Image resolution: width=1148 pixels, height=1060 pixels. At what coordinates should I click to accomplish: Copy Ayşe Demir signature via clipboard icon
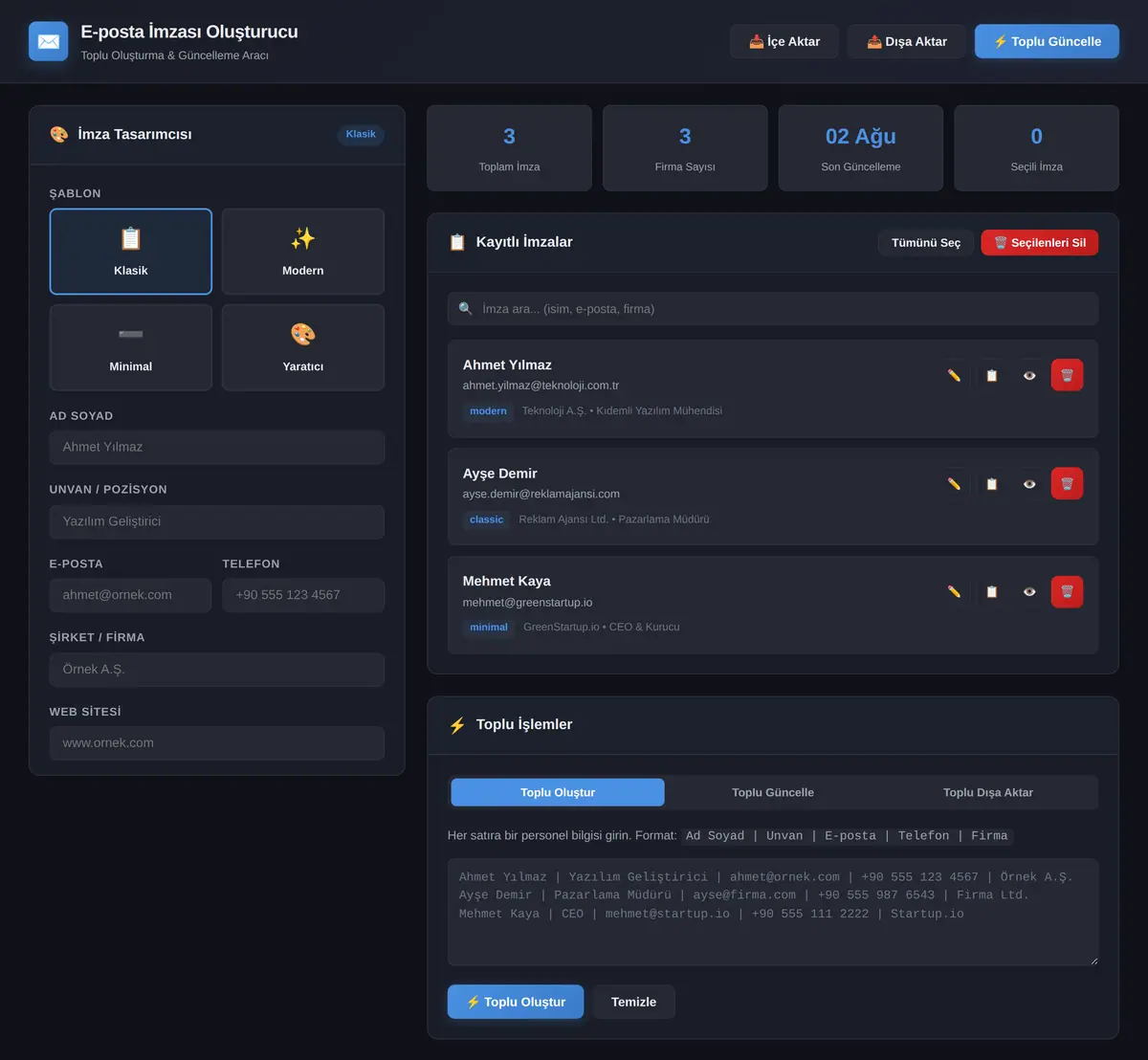(992, 483)
